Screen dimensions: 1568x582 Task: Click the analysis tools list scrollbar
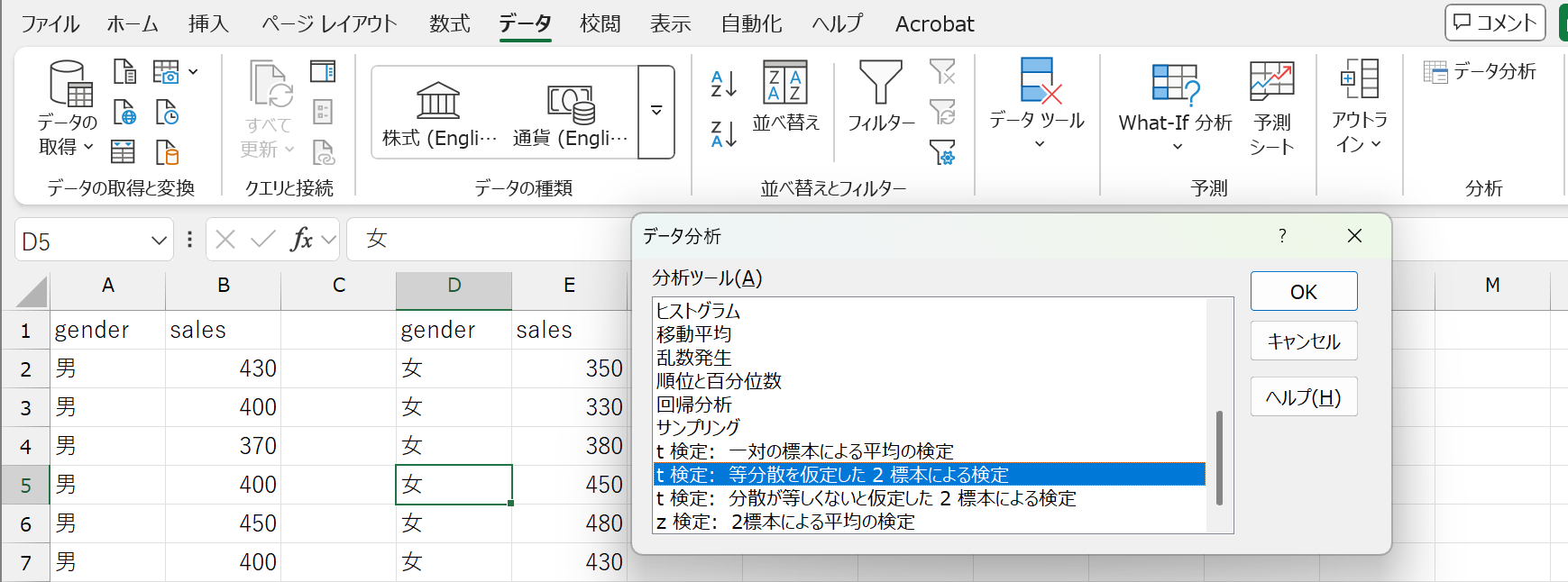click(1219, 458)
